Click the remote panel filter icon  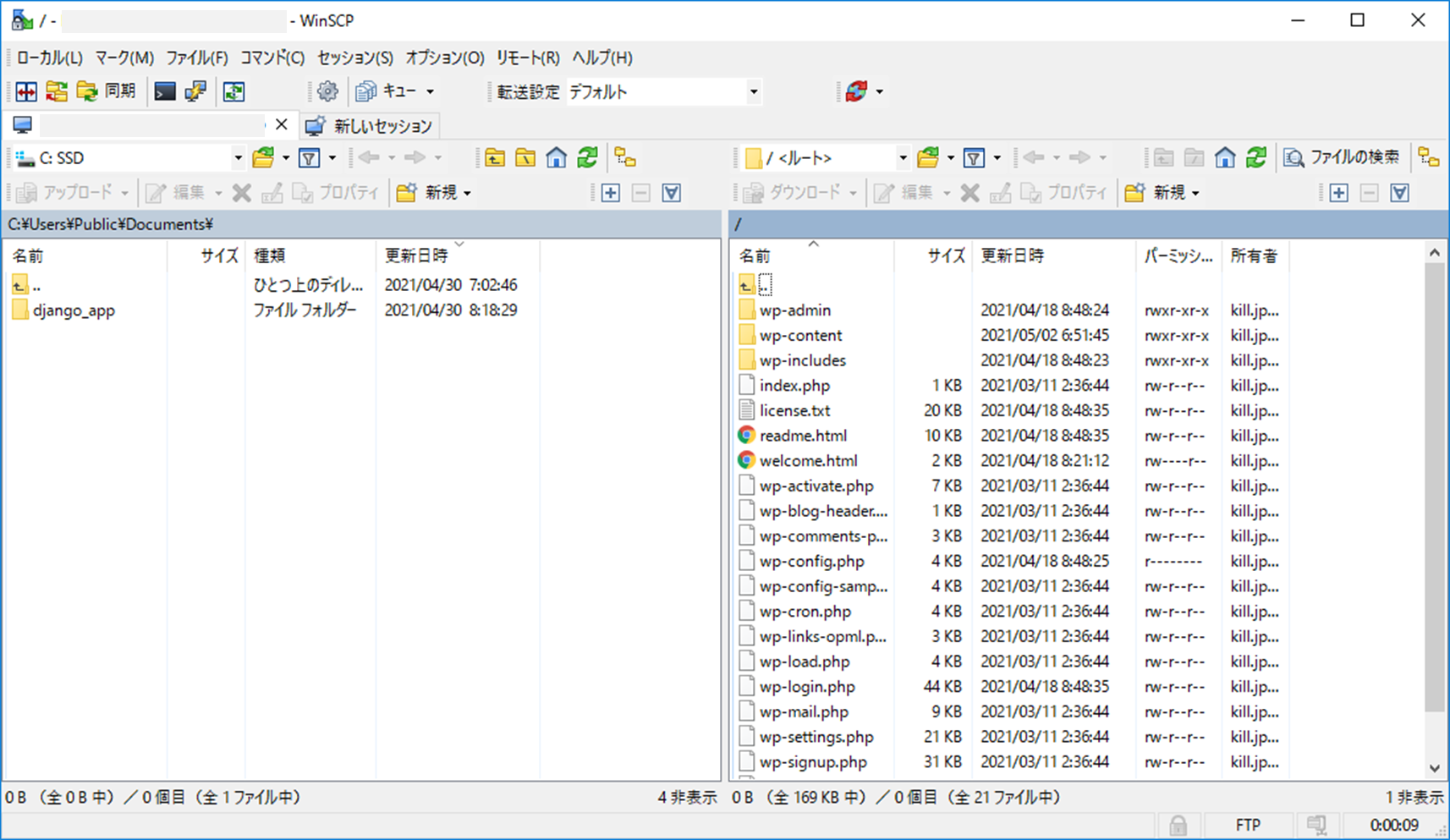point(974,157)
